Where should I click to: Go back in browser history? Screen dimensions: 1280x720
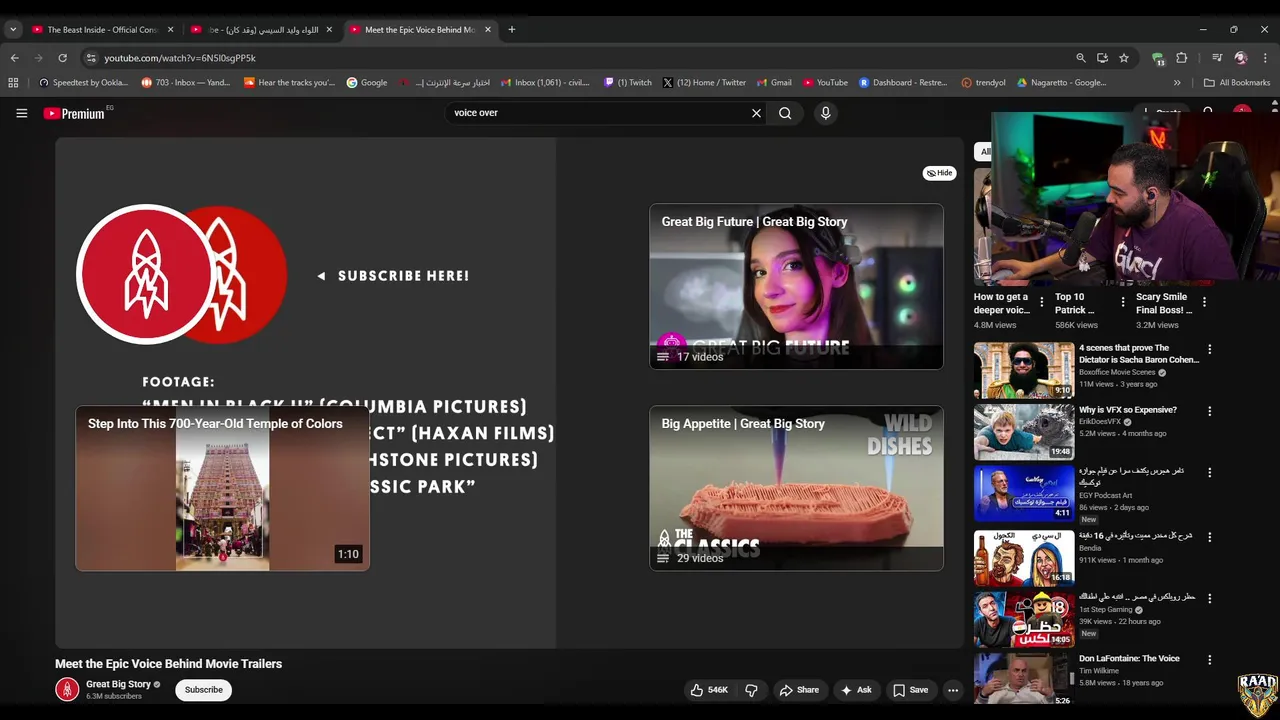[14, 58]
